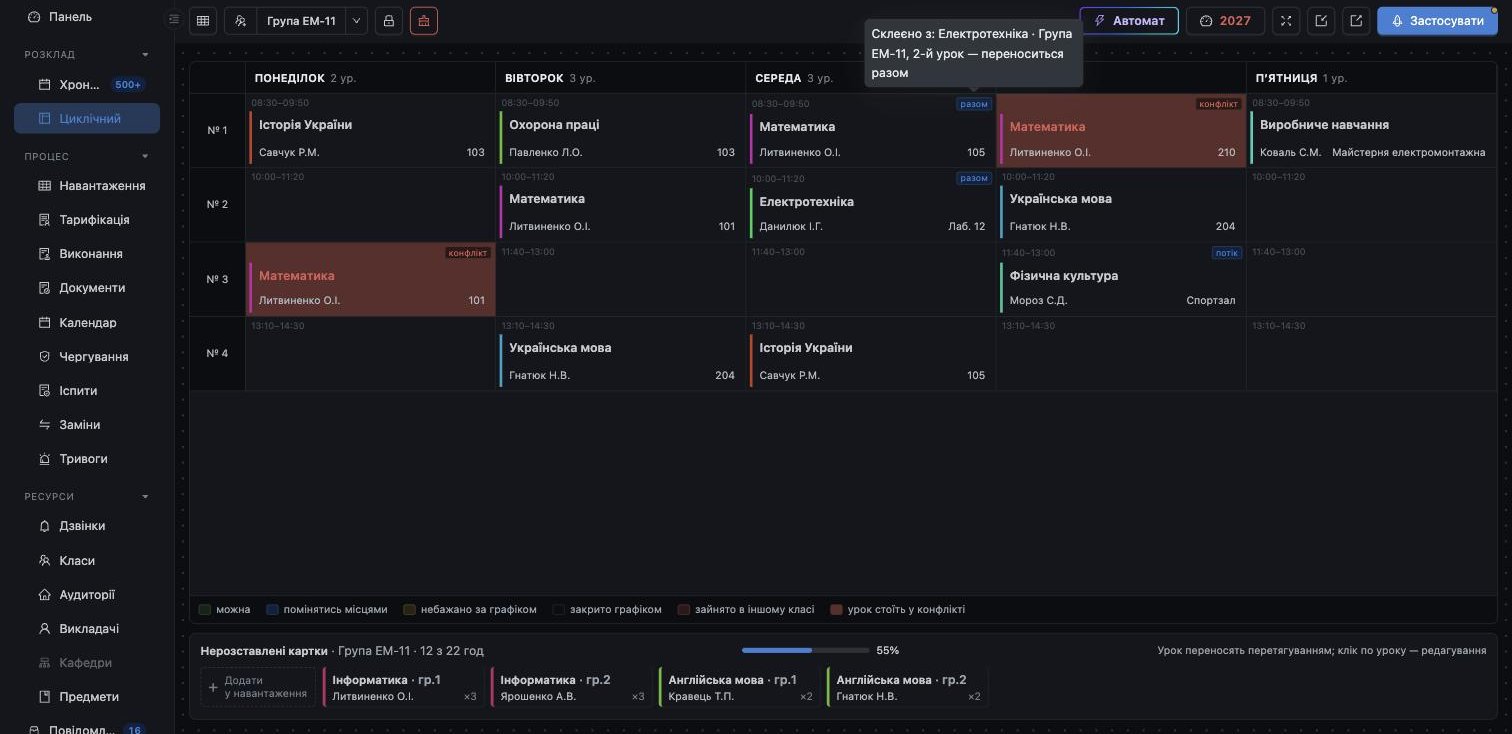Click the green 'можна' legend swatch
The image size is (1512, 734).
[x=205, y=610]
